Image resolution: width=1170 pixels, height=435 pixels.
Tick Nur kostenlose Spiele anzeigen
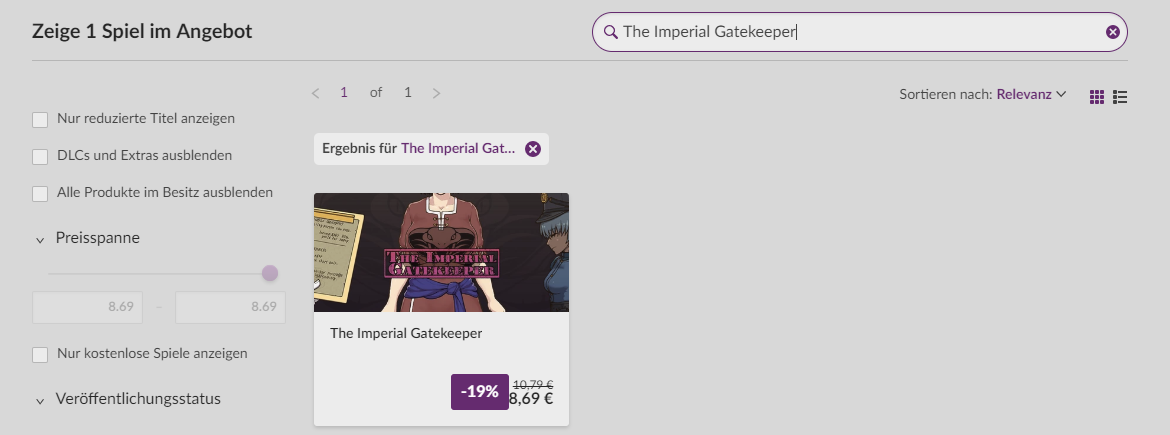coord(40,354)
